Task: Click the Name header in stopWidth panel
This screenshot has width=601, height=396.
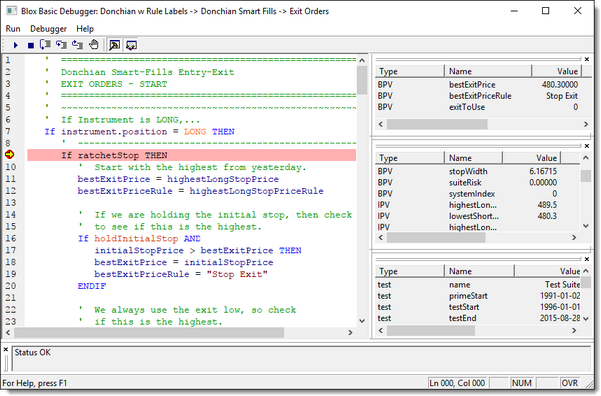Action: (473, 158)
